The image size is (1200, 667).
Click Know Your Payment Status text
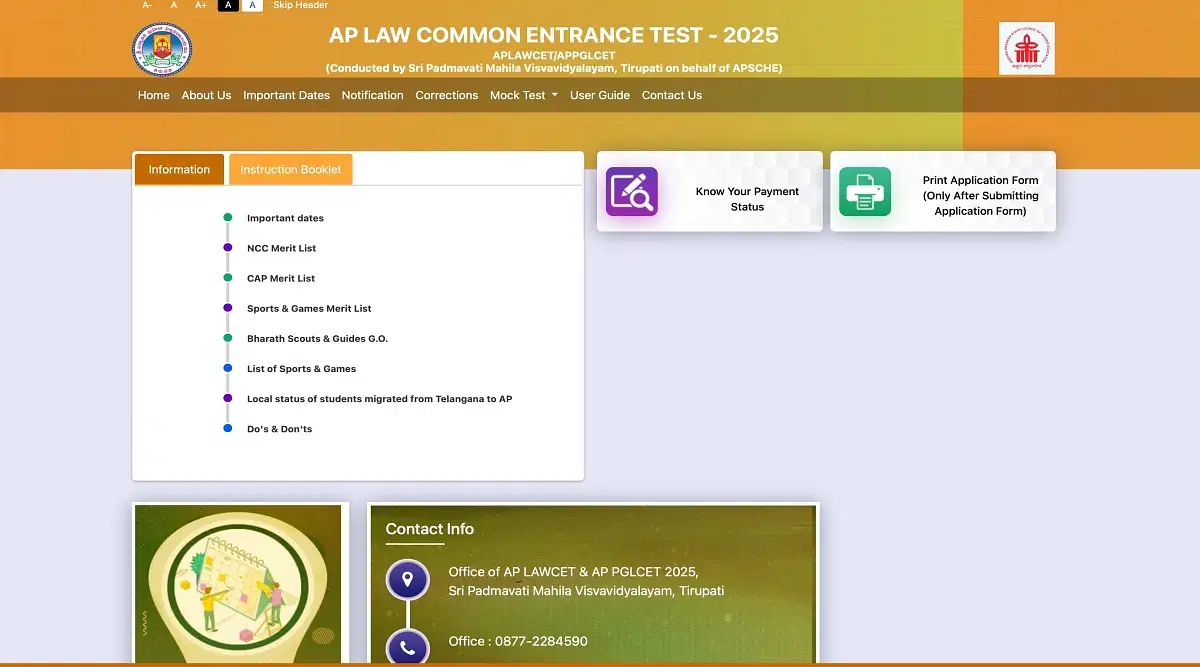point(747,199)
